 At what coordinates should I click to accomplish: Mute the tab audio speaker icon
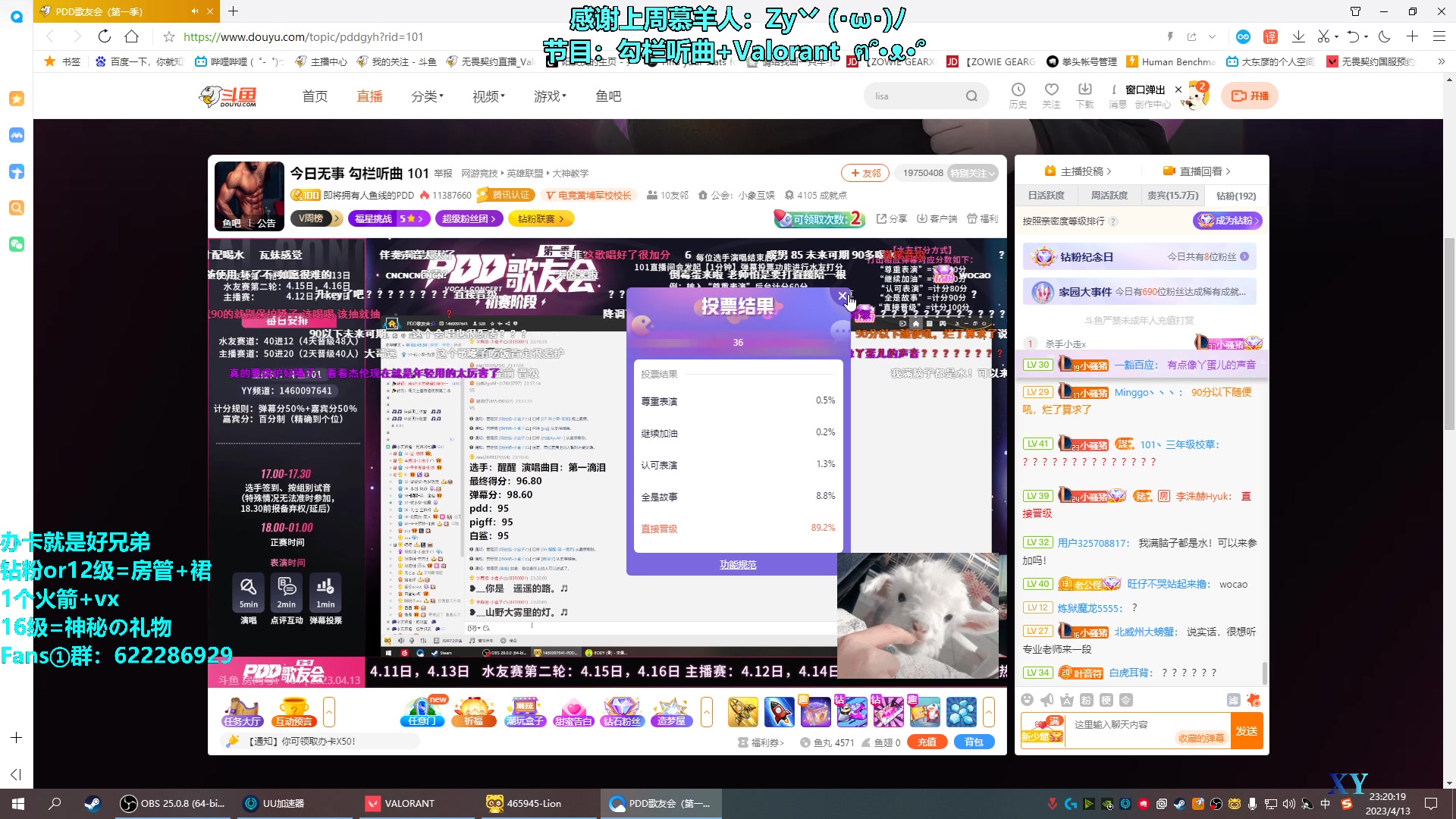coord(194,11)
